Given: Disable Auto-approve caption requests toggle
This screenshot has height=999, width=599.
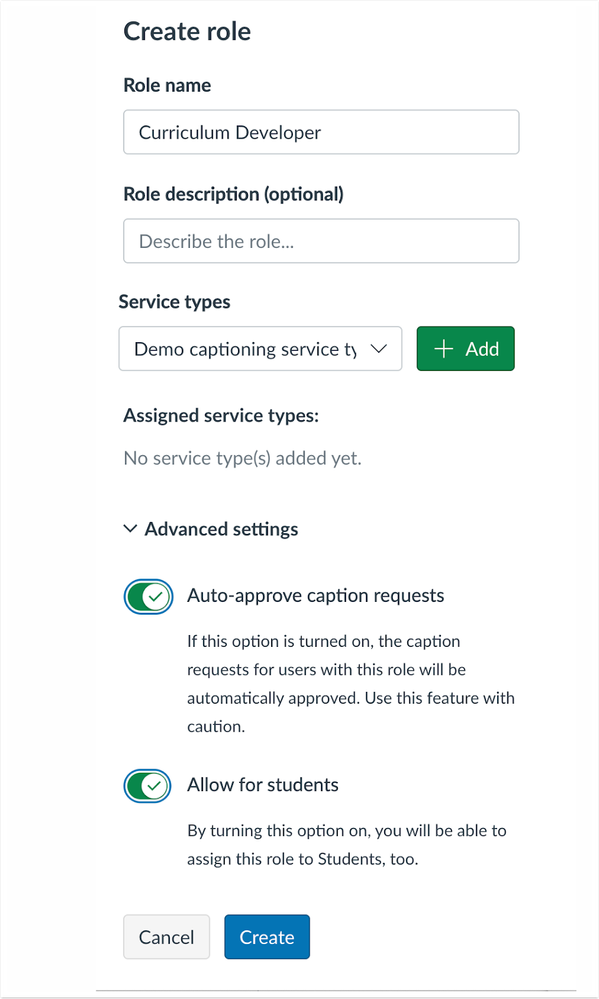Looking at the screenshot, I should tap(148, 597).
